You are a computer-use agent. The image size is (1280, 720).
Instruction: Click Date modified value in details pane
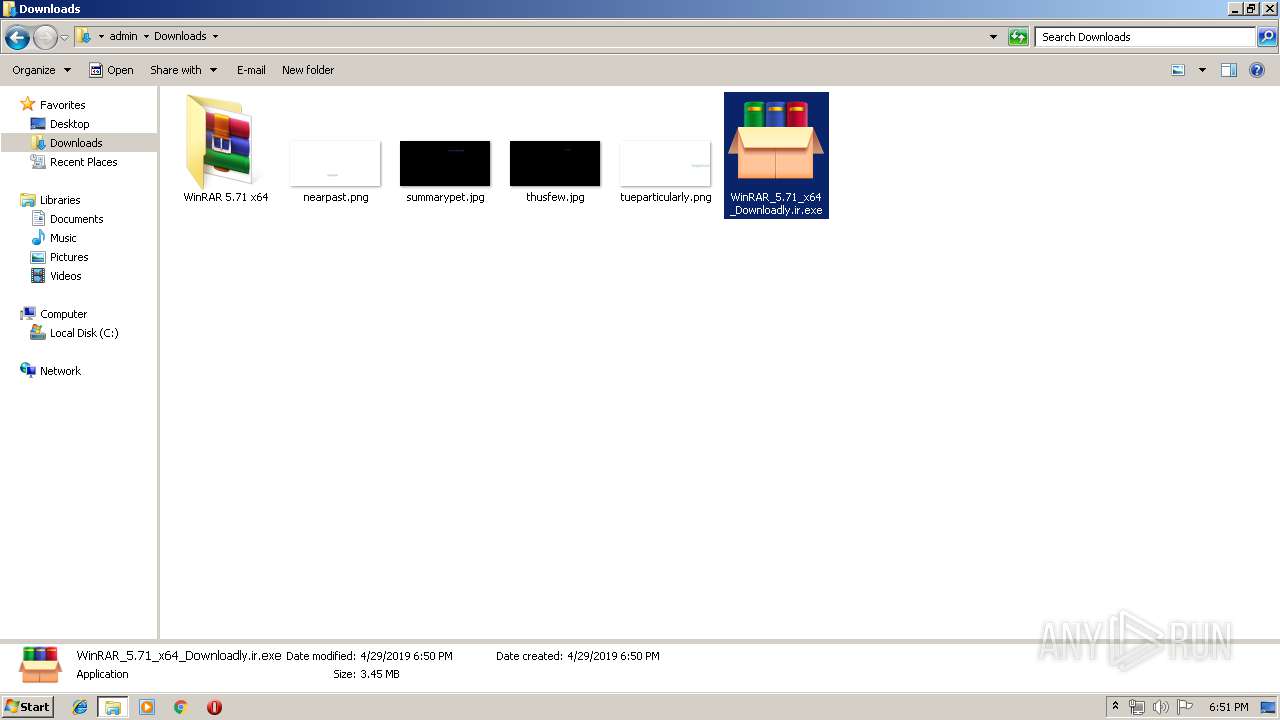coord(406,656)
